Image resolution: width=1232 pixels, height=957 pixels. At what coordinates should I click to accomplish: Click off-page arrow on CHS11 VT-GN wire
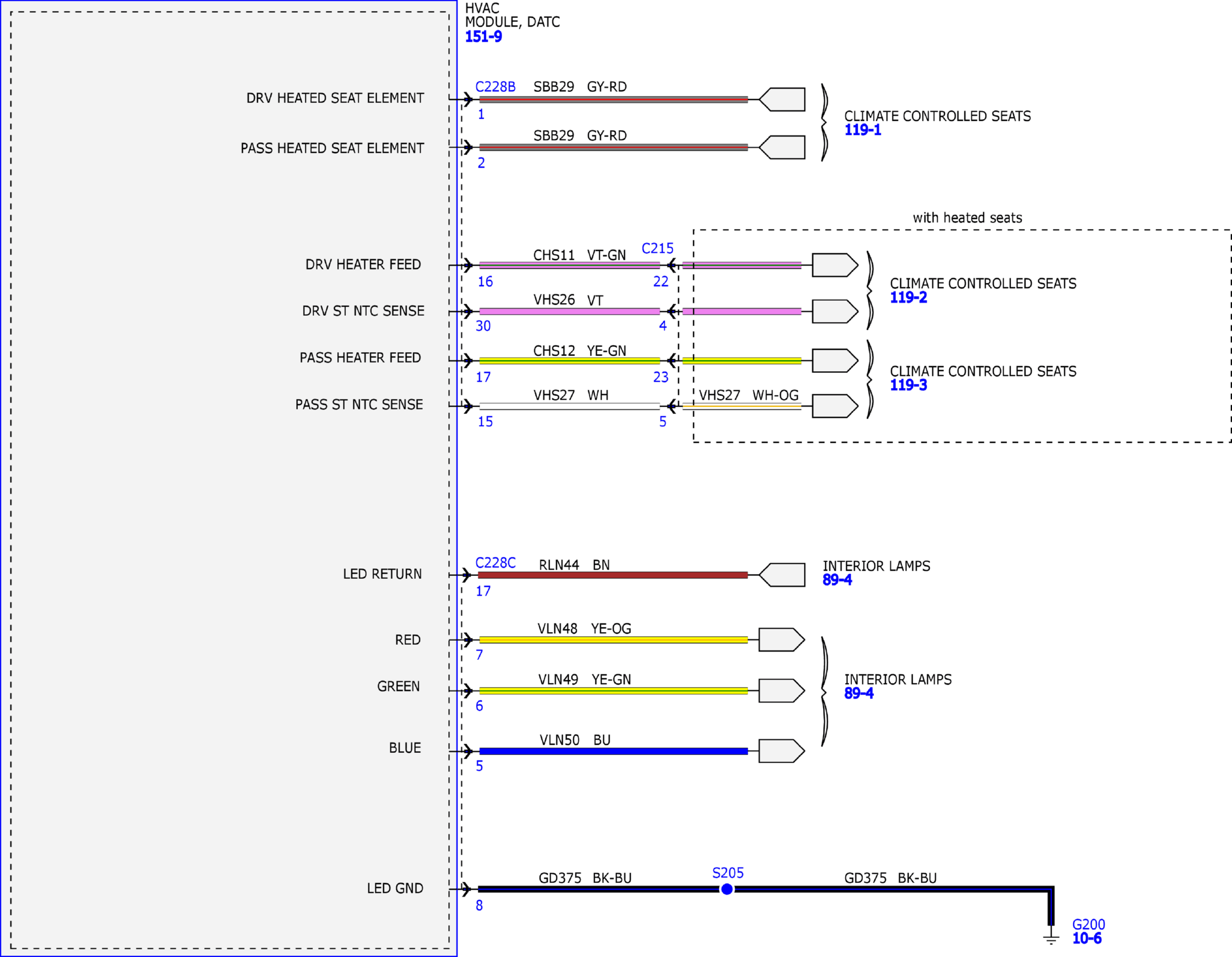click(835, 265)
